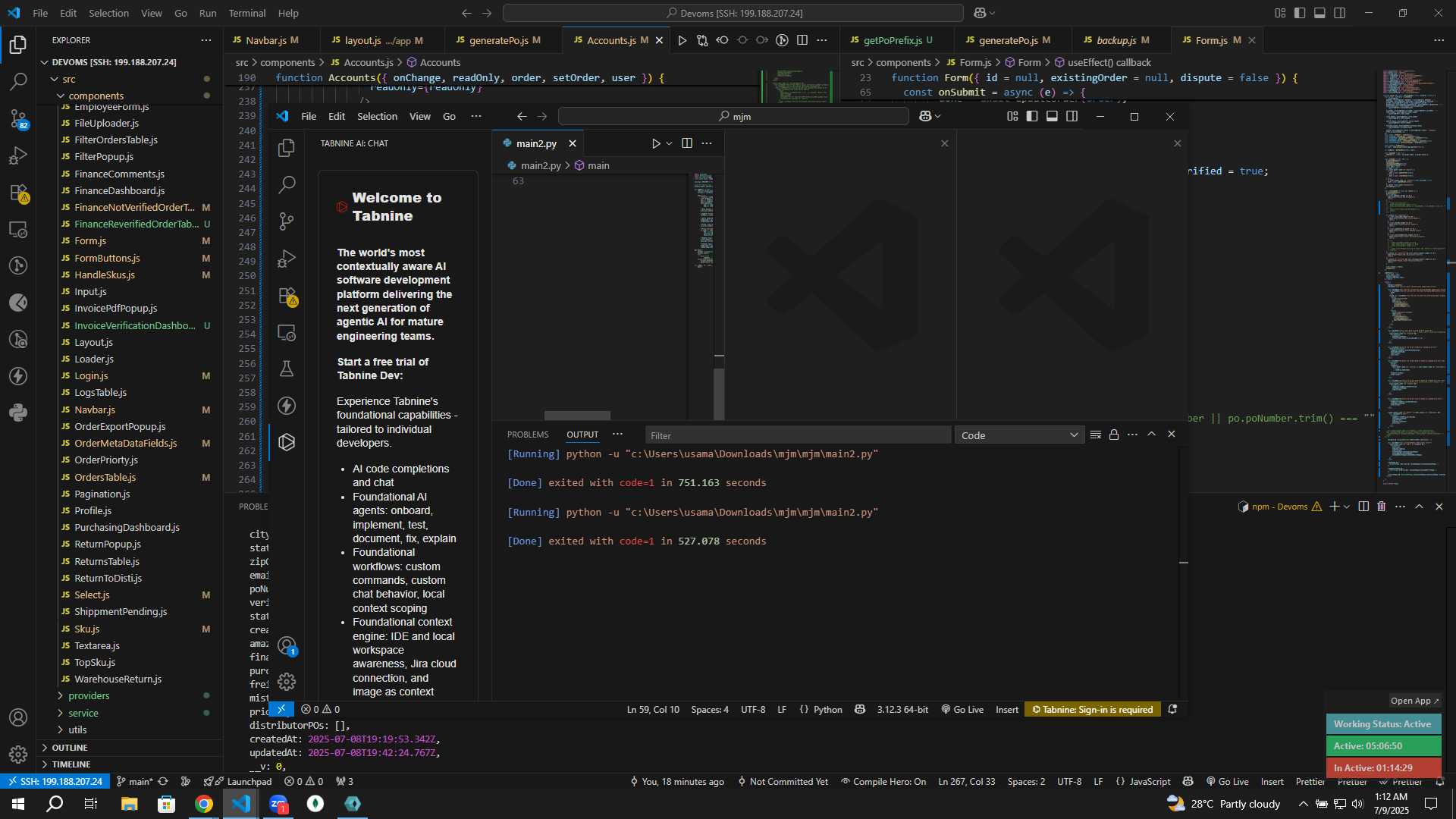Open Chrome from the Windows taskbar
This screenshot has width=1456, height=819.
(203, 804)
